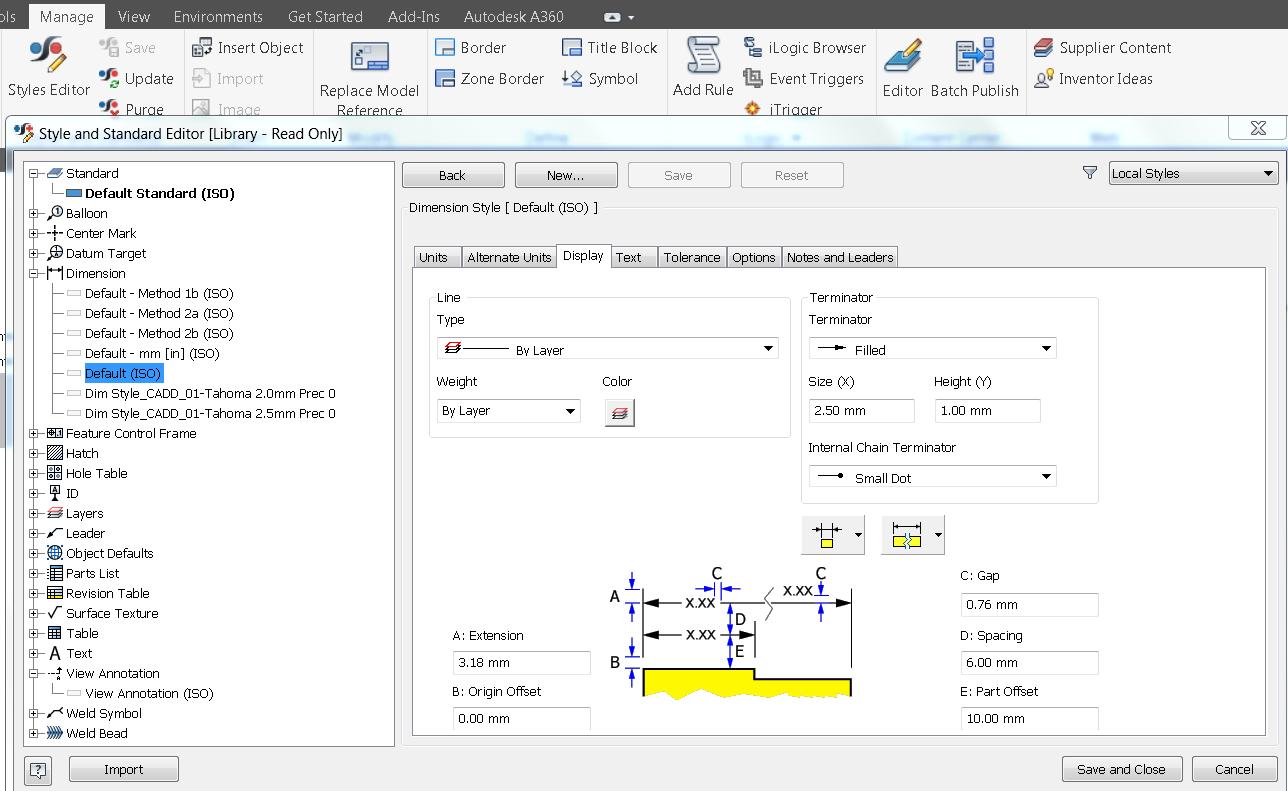Open Supplier Content

[x=1102, y=48]
